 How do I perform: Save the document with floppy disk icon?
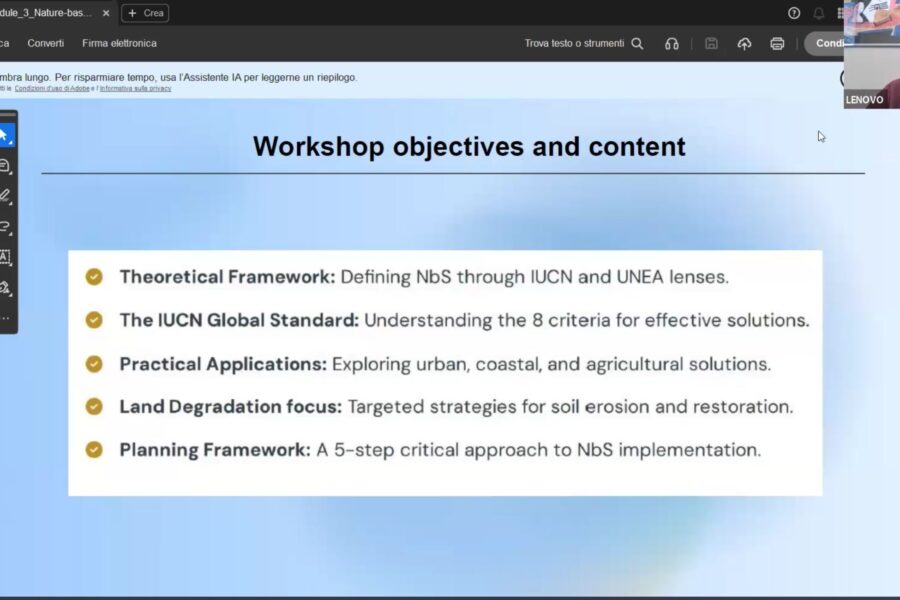coord(711,44)
